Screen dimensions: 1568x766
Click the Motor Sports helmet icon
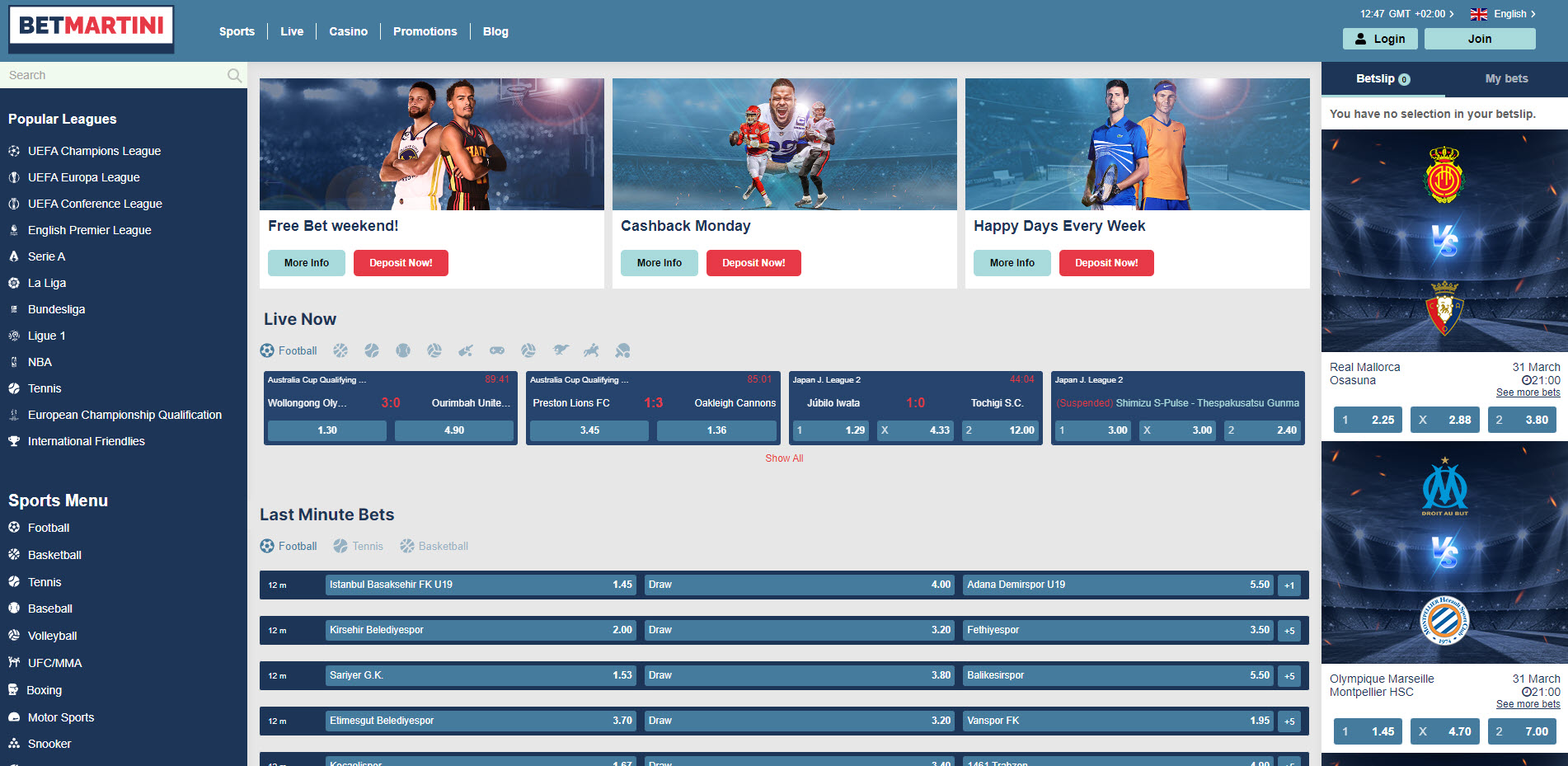(x=14, y=717)
